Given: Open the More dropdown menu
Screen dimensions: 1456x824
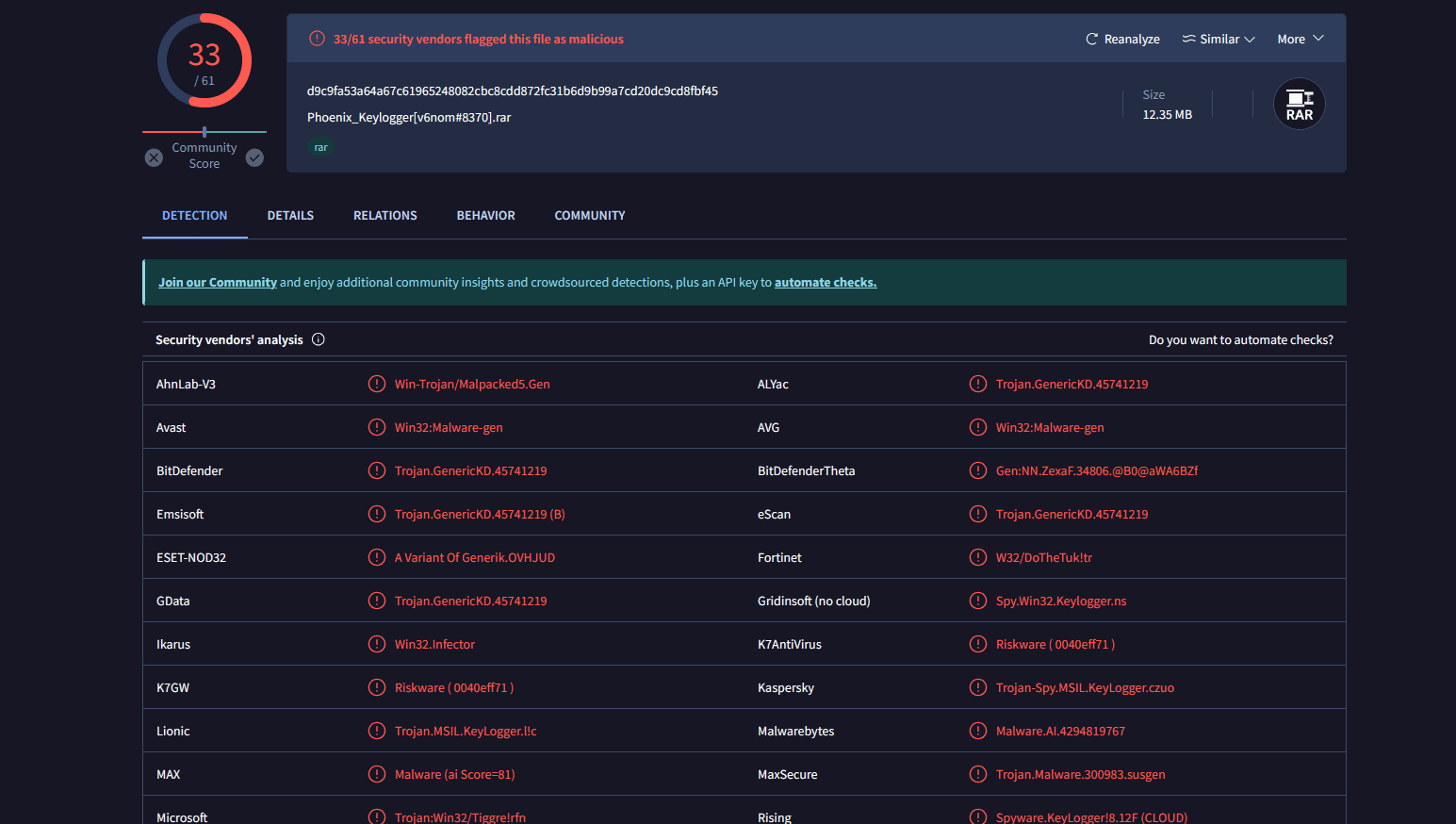Looking at the screenshot, I should coord(1301,40).
